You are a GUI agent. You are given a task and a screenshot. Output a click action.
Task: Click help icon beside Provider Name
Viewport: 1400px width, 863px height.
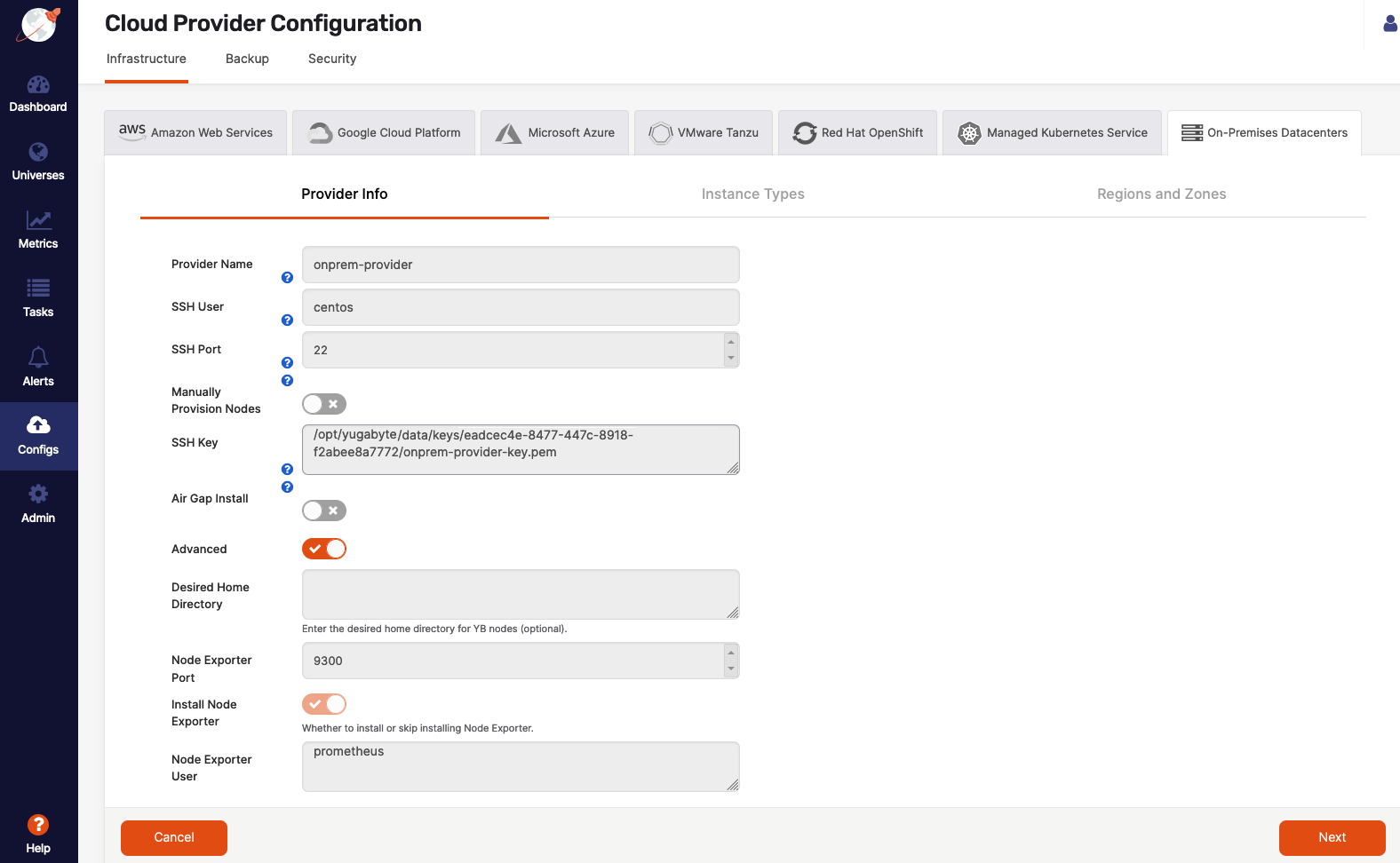(287, 278)
